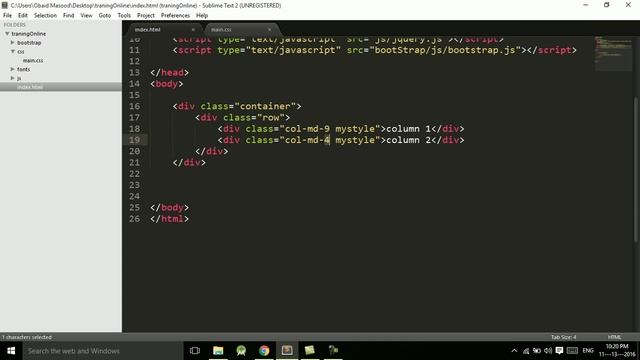640x360 pixels.
Task: Open the Project menu
Action: (x=146, y=16)
